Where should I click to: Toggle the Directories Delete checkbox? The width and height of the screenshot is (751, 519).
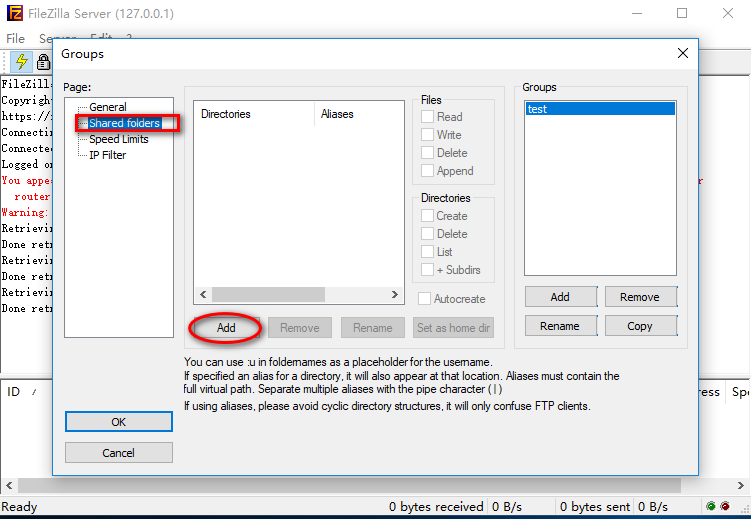click(x=427, y=234)
